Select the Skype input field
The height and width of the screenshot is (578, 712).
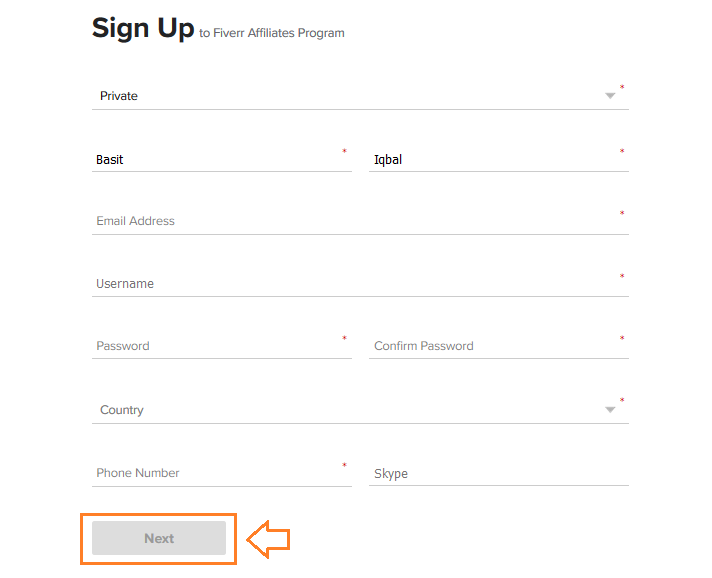coord(499,473)
